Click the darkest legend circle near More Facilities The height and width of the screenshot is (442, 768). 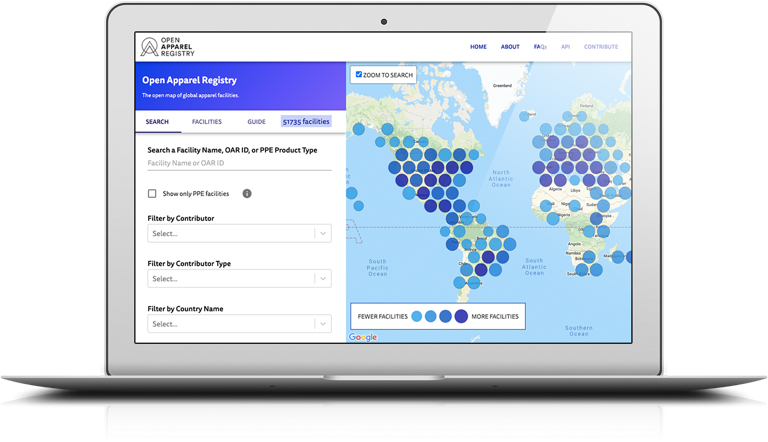coord(461,317)
